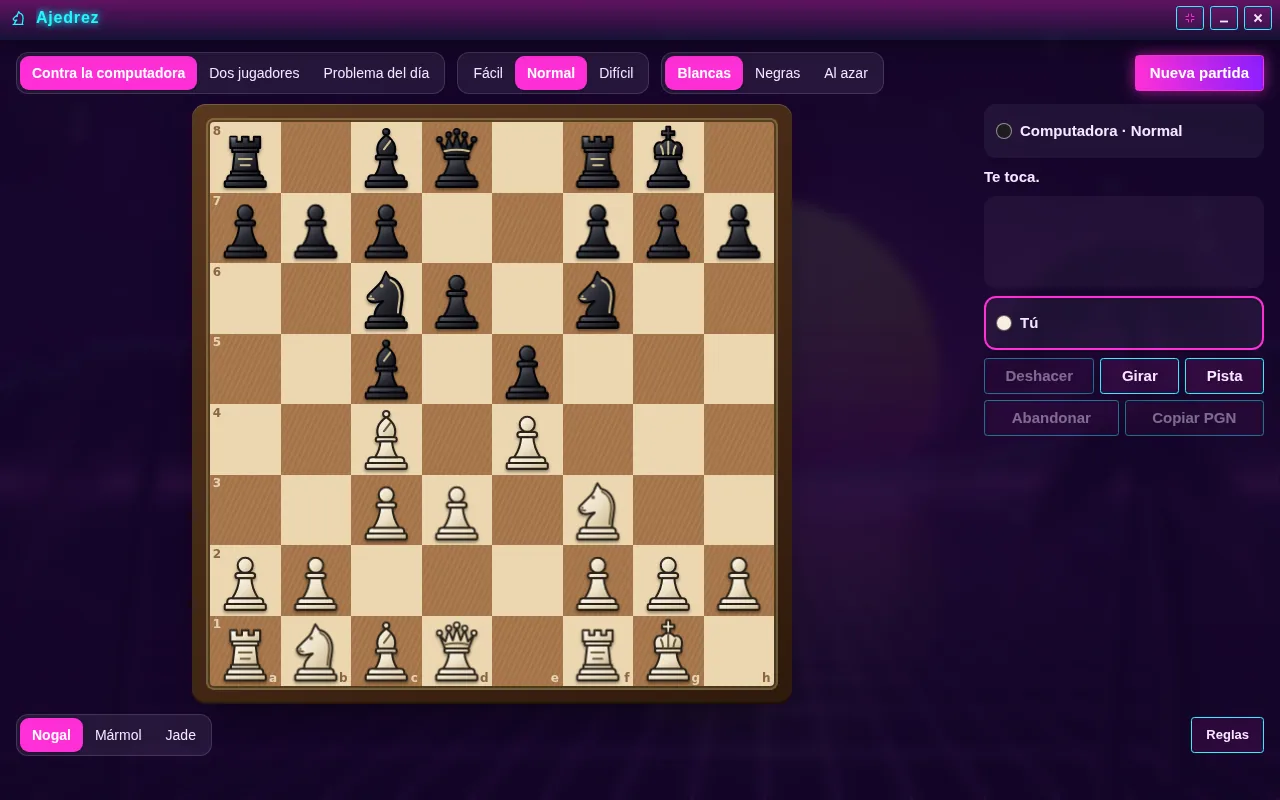The image size is (1280, 800).
Task: Click the Ajedrez app icon in title bar
Action: pyautogui.click(x=18, y=18)
